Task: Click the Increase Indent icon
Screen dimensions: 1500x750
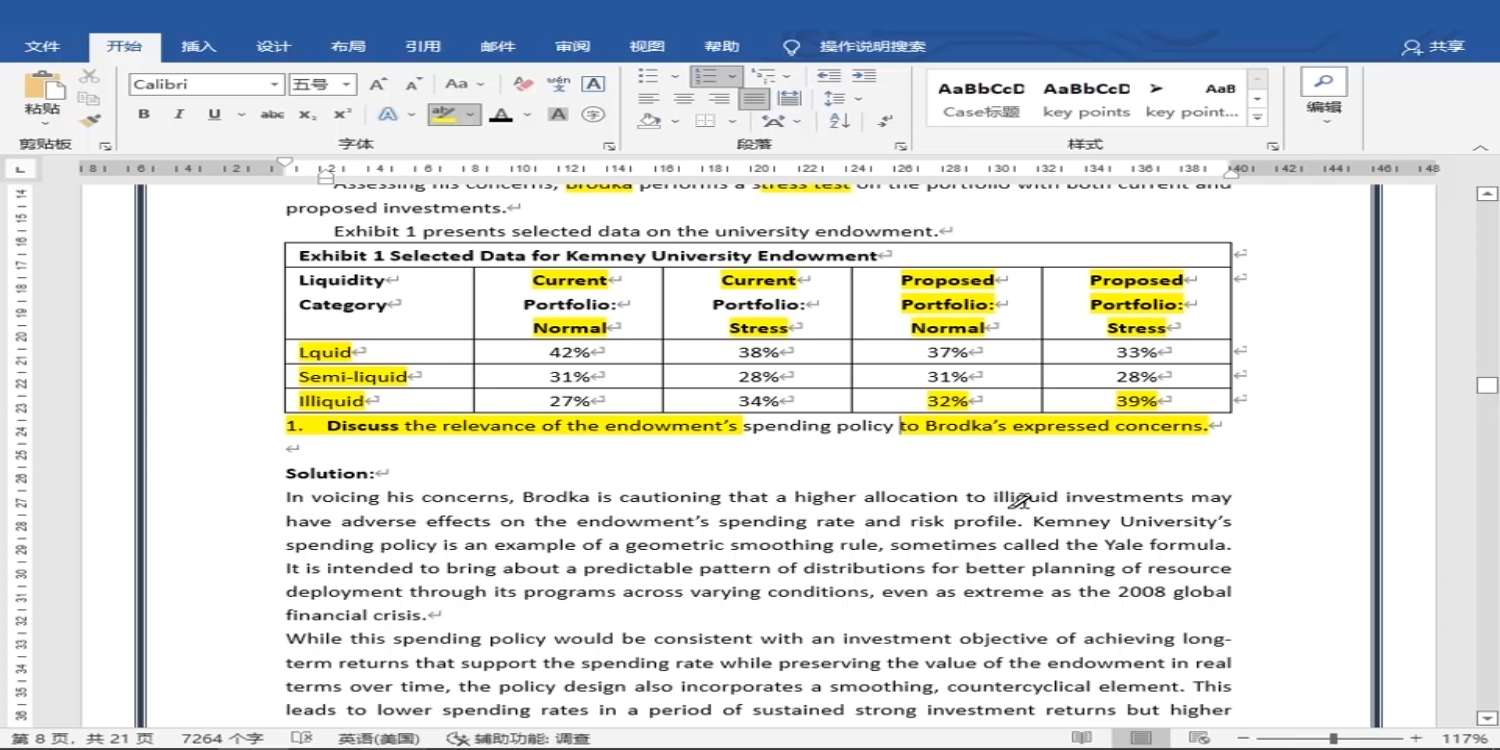Action: (864, 76)
